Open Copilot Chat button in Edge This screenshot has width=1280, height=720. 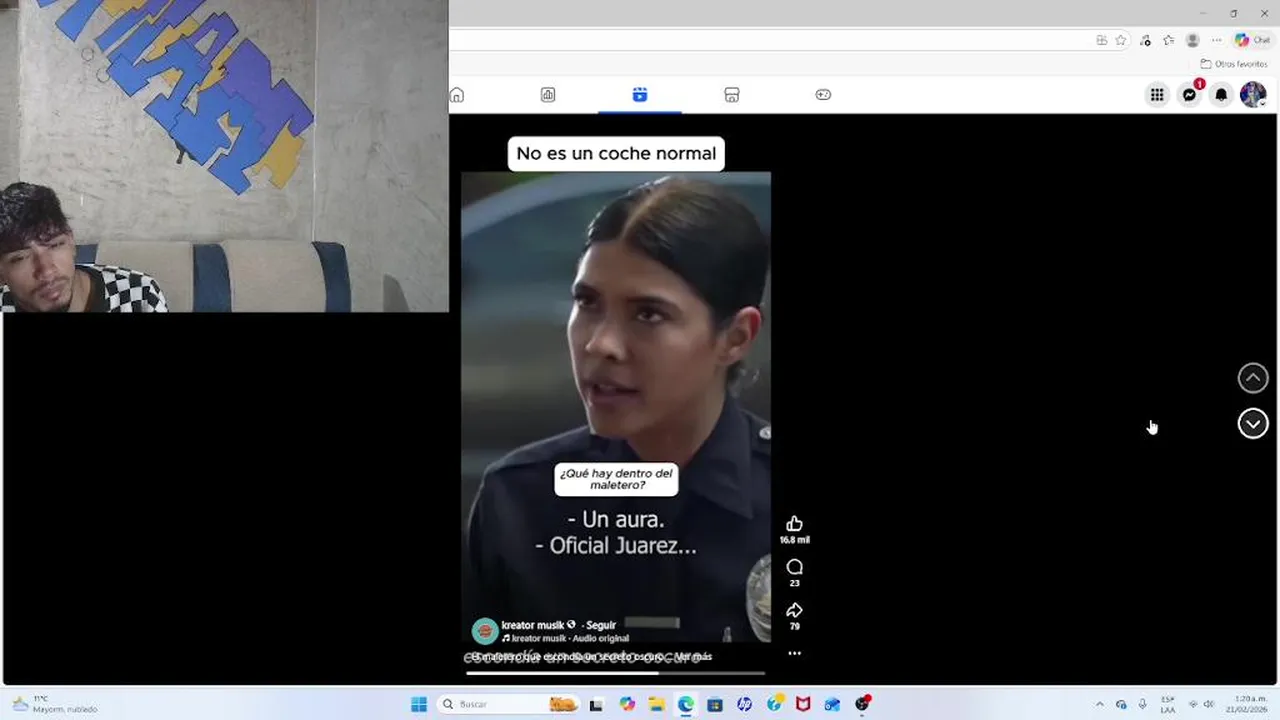[x=1254, y=40]
